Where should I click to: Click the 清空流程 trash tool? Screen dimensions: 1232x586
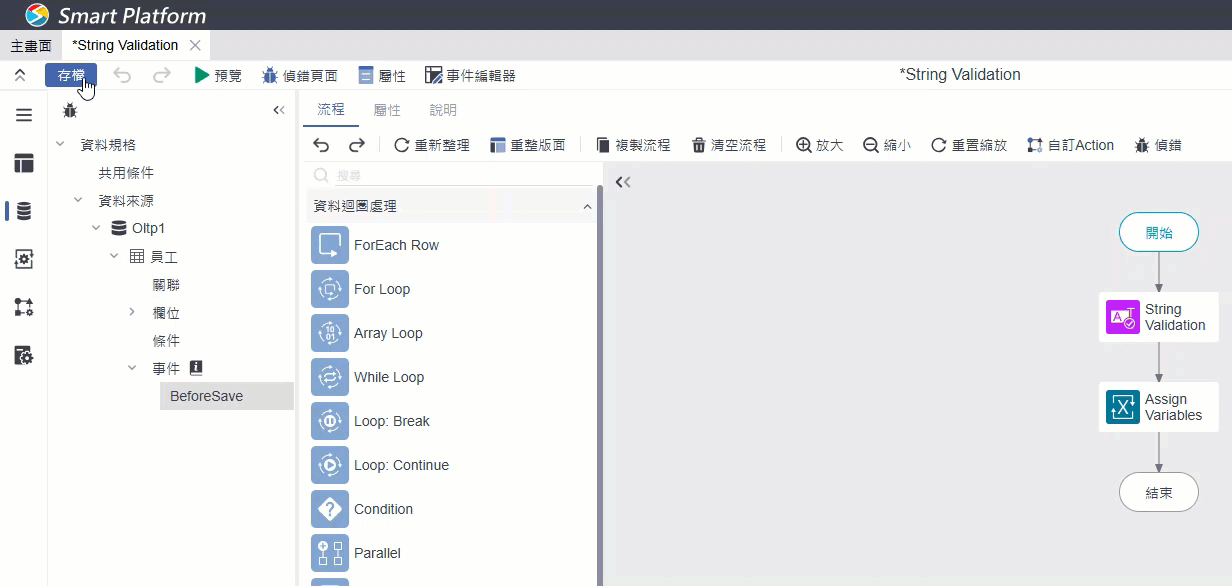click(729, 145)
